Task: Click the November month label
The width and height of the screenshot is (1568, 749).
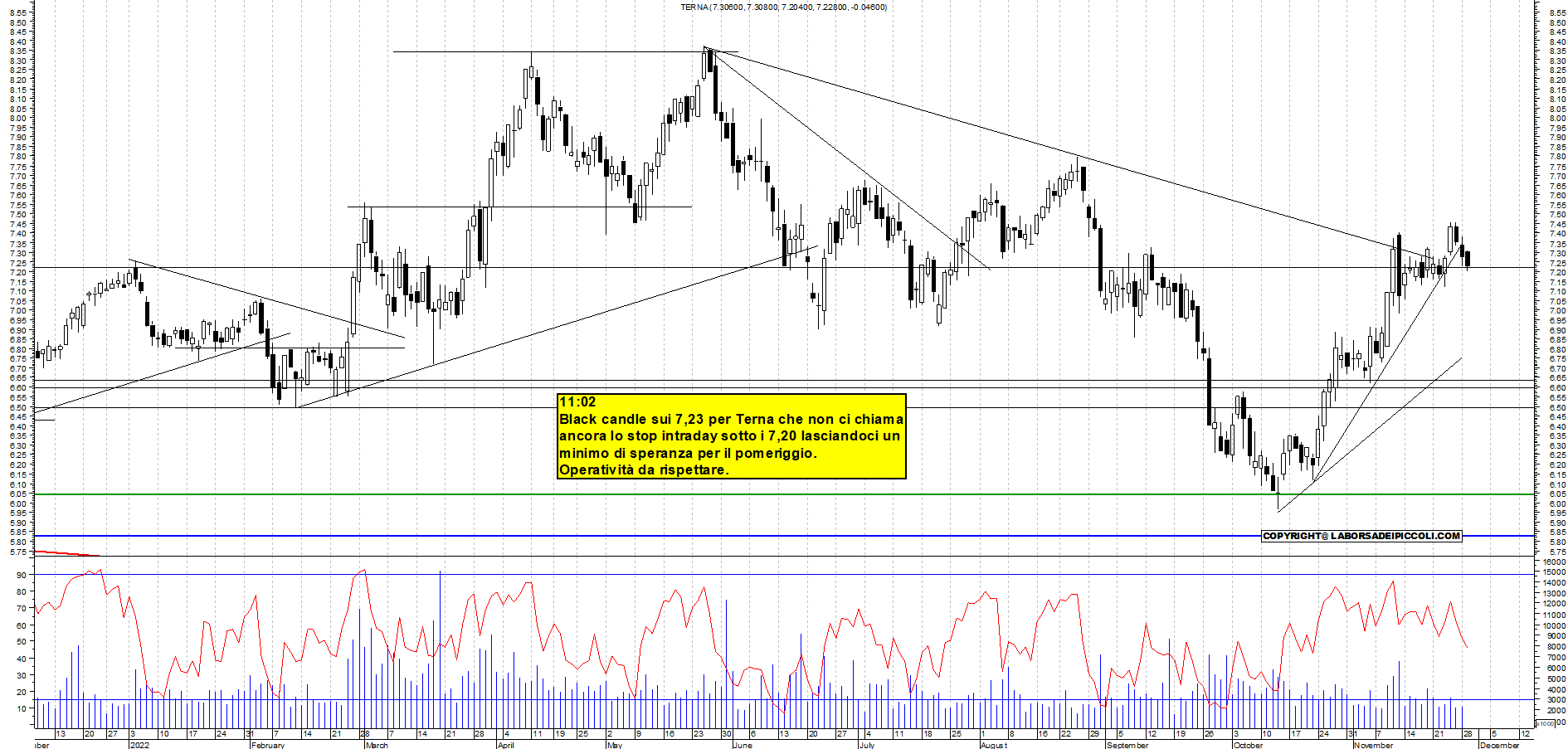Action: (x=1374, y=745)
